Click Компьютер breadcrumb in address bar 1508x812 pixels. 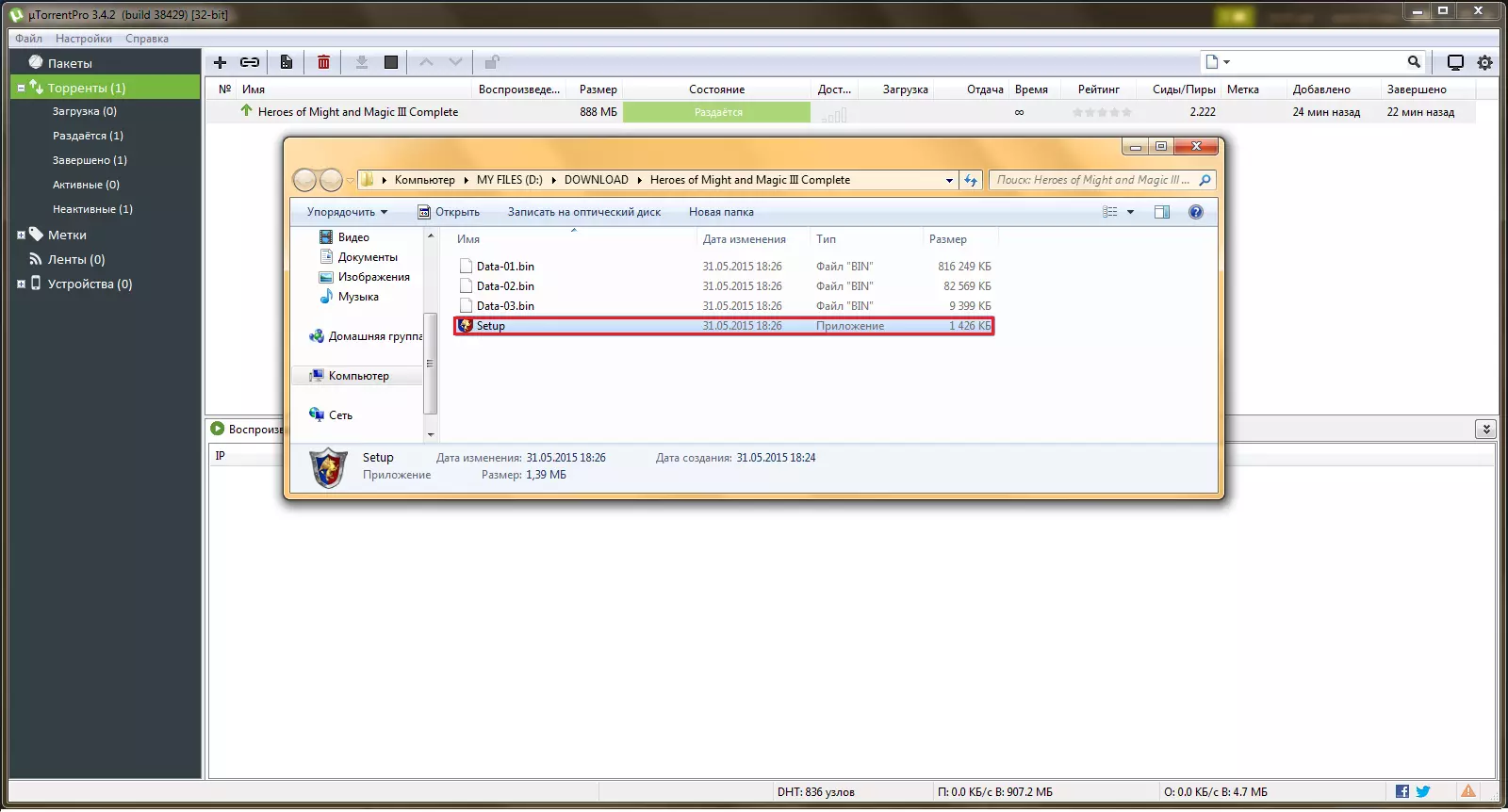point(424,180)
